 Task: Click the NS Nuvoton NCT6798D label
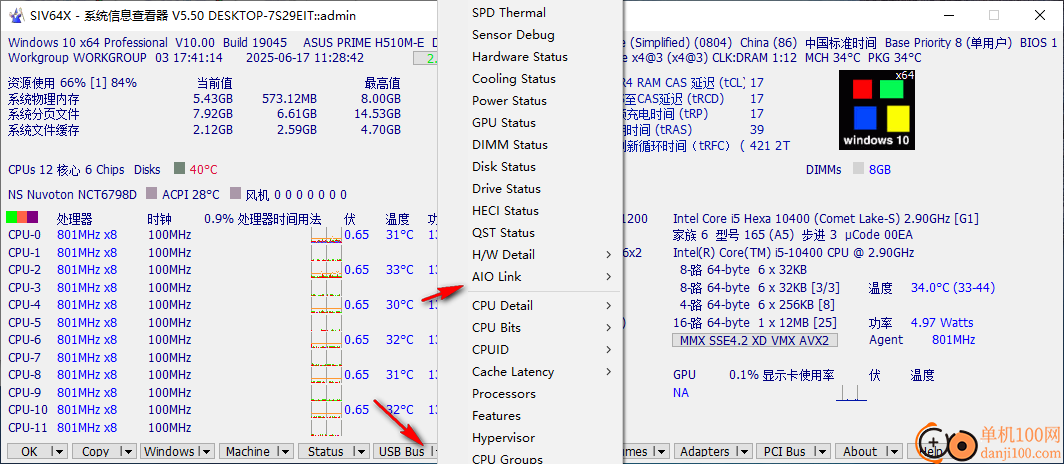tap(72, 195)
